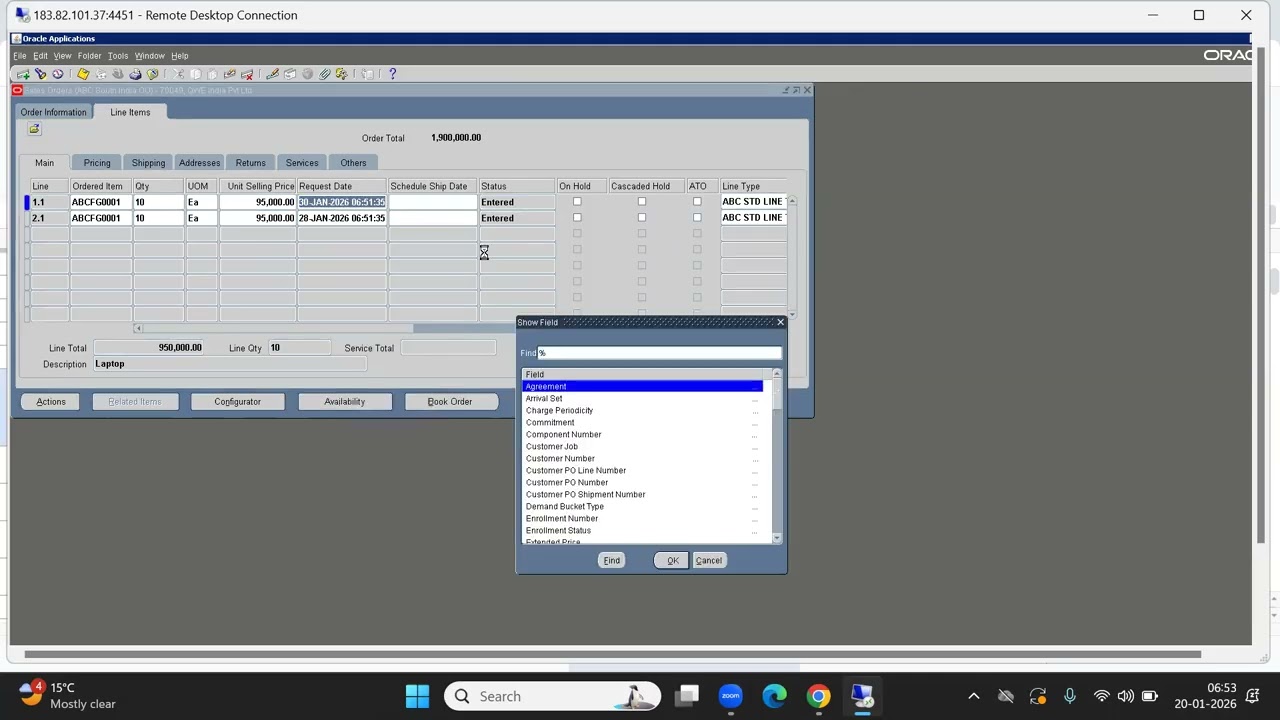Viewport: 1280px width, 720px height.
Task: Click the Actions button
Action: 51,401
